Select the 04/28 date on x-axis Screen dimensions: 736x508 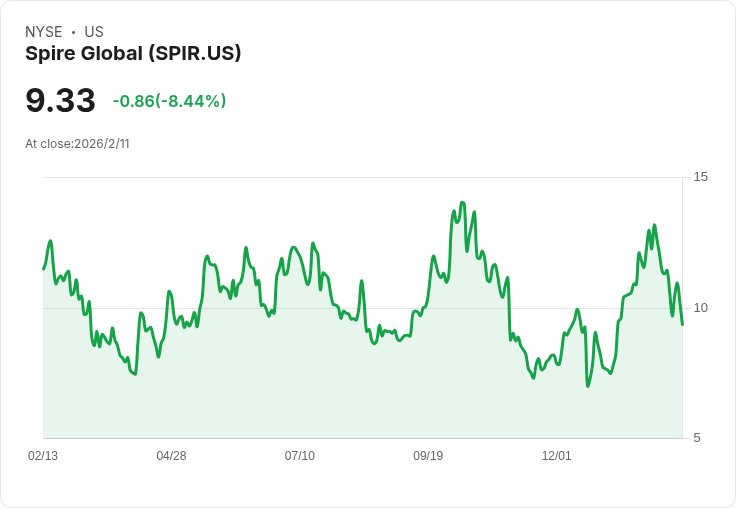[x=171, y=456]
